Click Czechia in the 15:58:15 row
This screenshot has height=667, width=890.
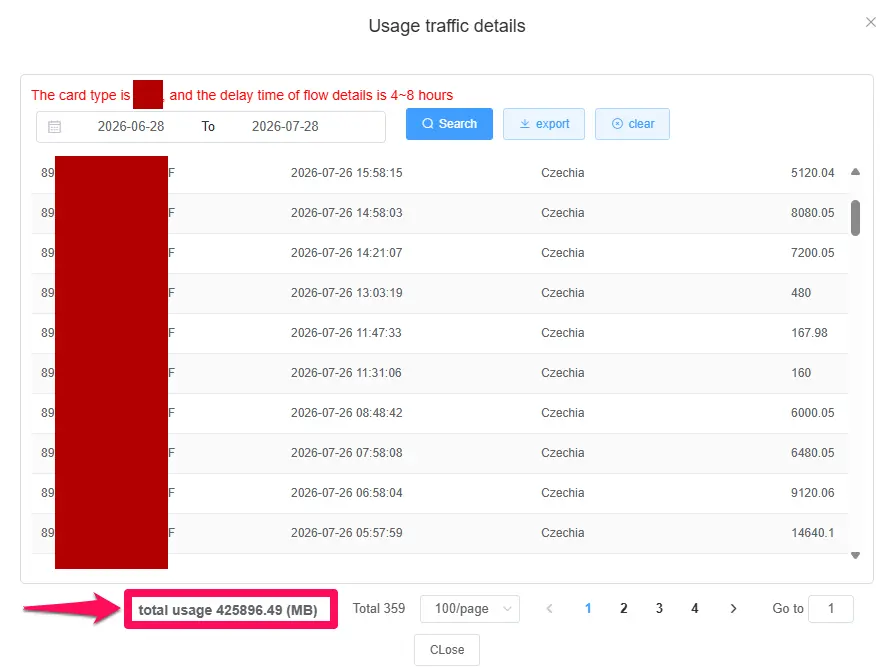(x=562, y=173)
